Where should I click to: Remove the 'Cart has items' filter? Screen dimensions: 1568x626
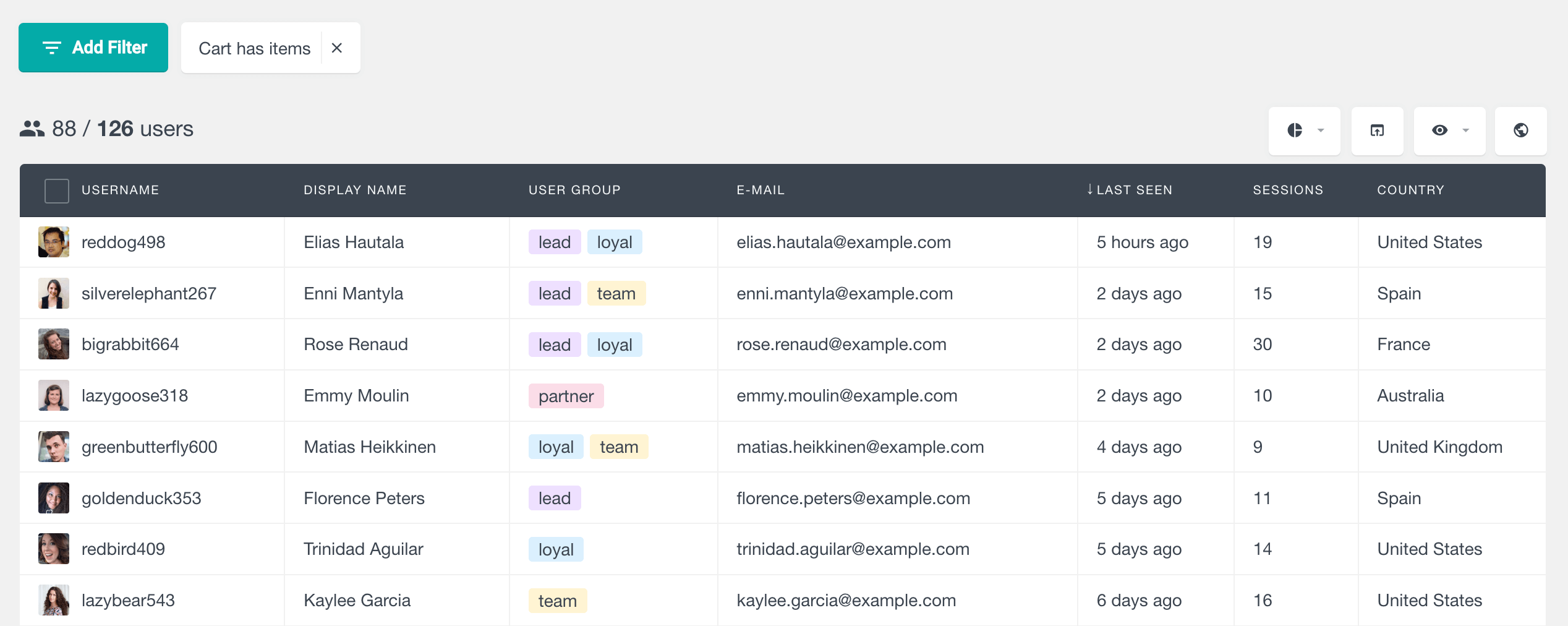coord(337,48)
